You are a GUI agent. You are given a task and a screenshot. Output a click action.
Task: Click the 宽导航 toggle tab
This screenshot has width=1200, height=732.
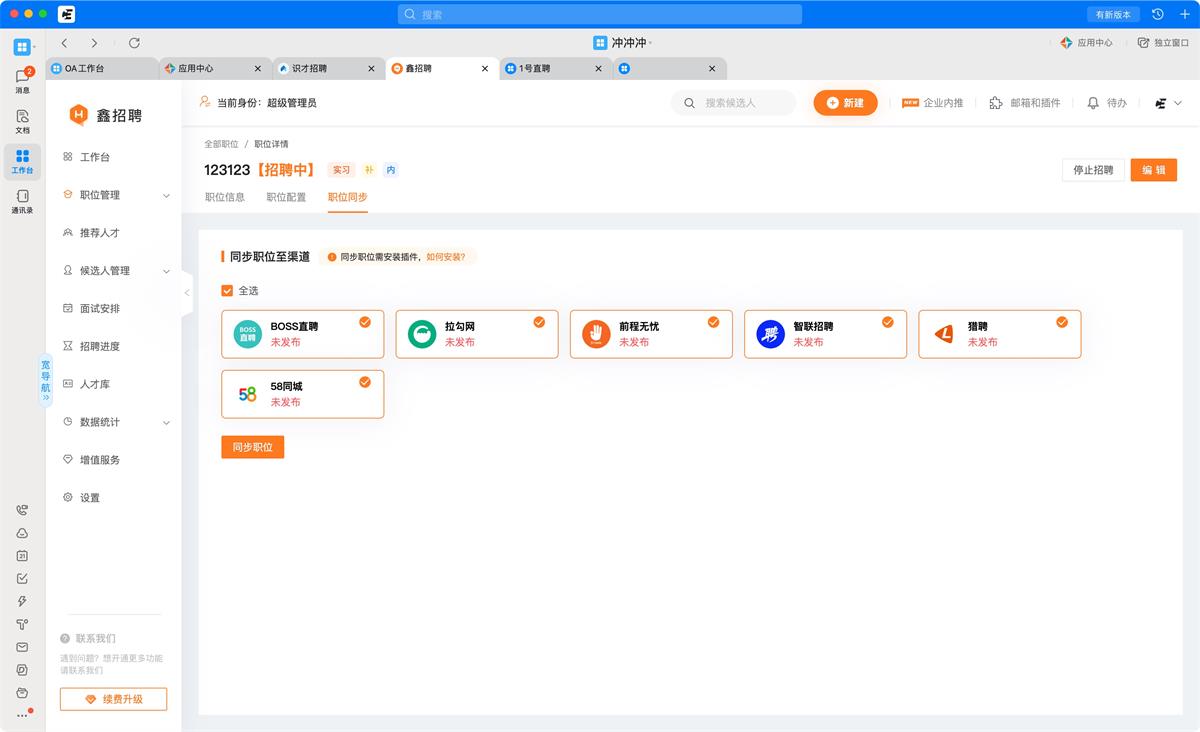45,380
